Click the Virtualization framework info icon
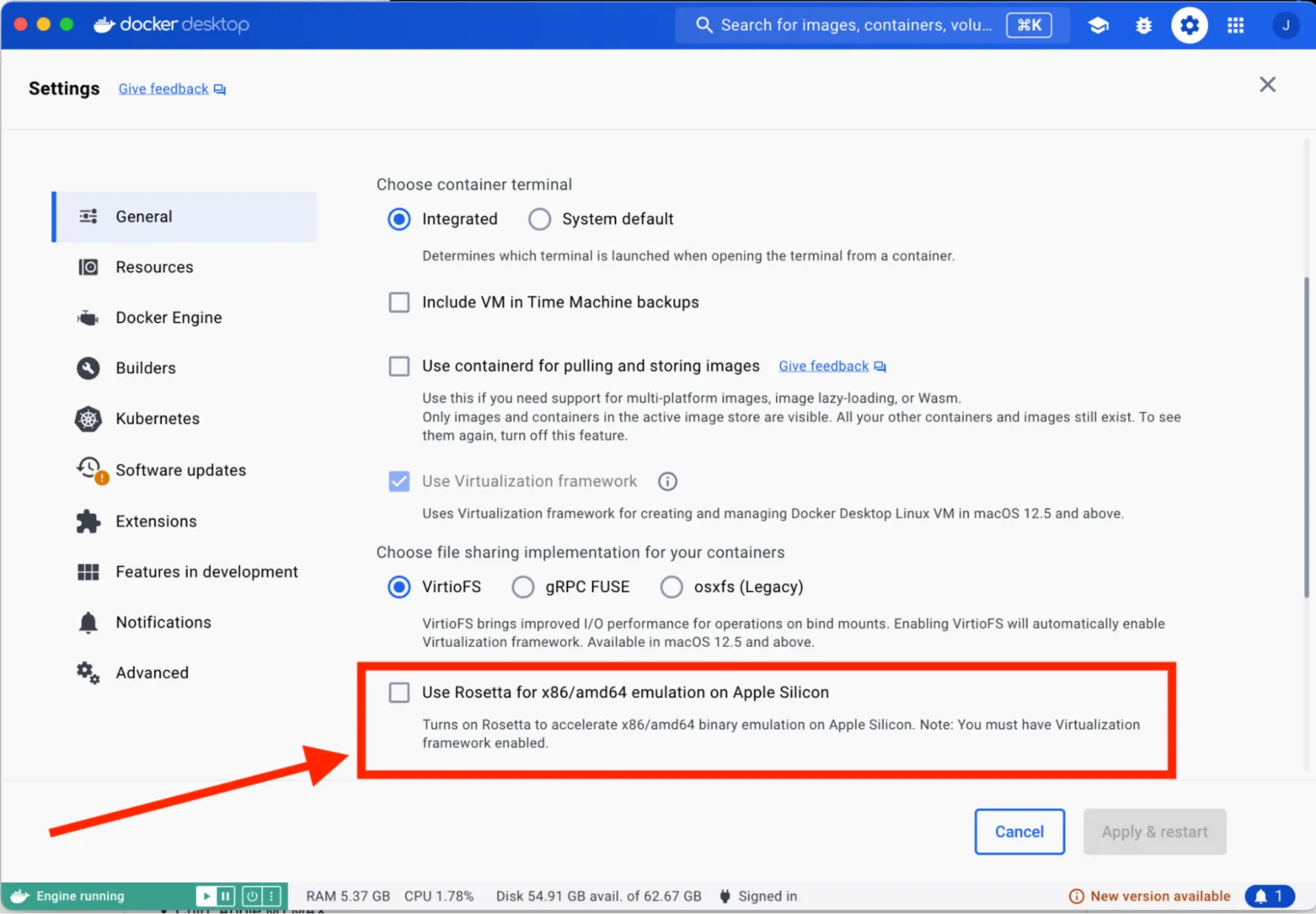Viewport: 1316px width, 914px height. [x=667, y=481]
